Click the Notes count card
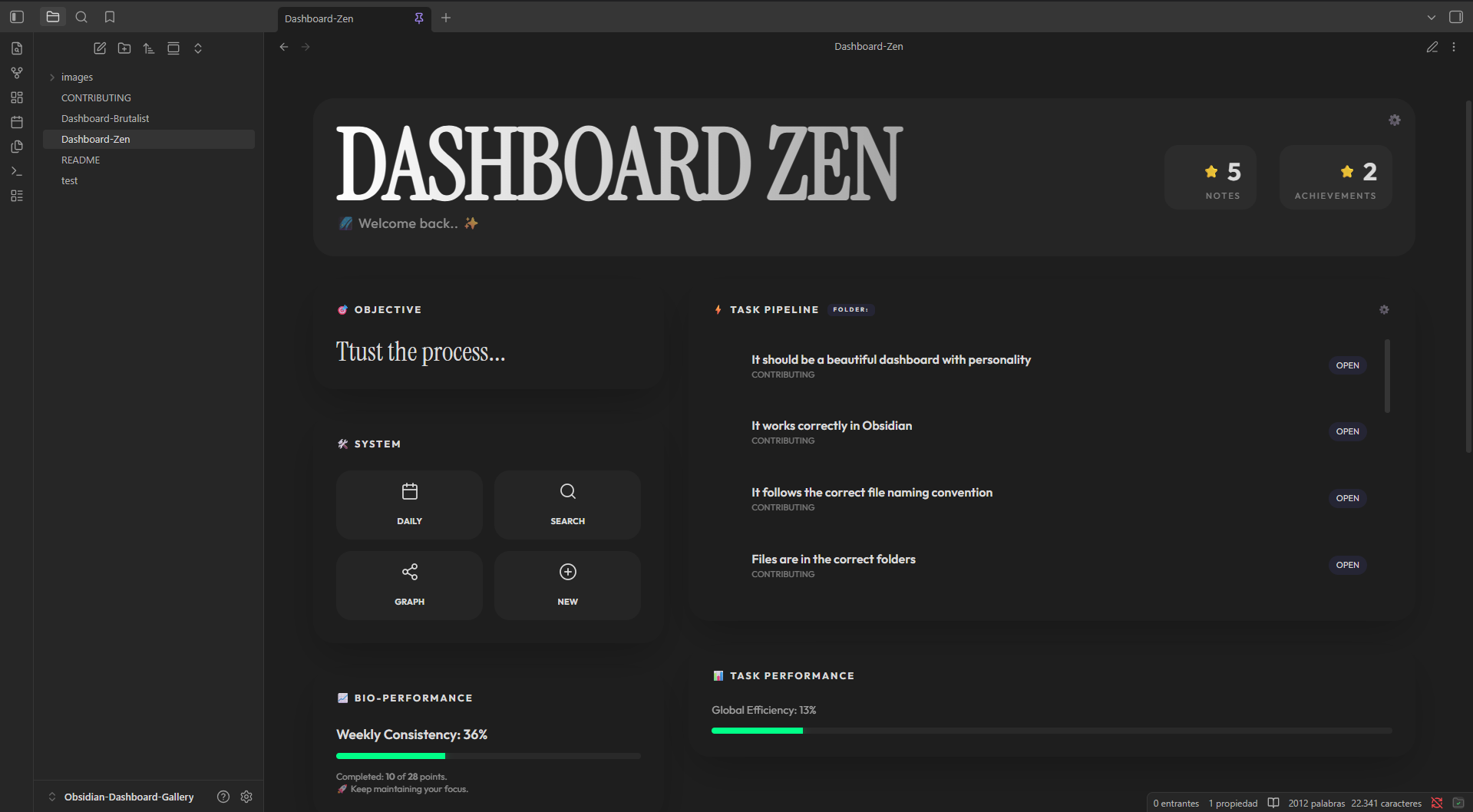 pyautogui.click(x=1210, y=177)
